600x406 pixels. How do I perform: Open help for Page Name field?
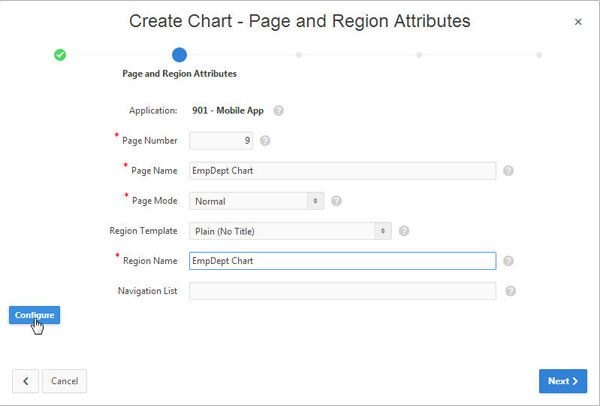click(508, 171)
